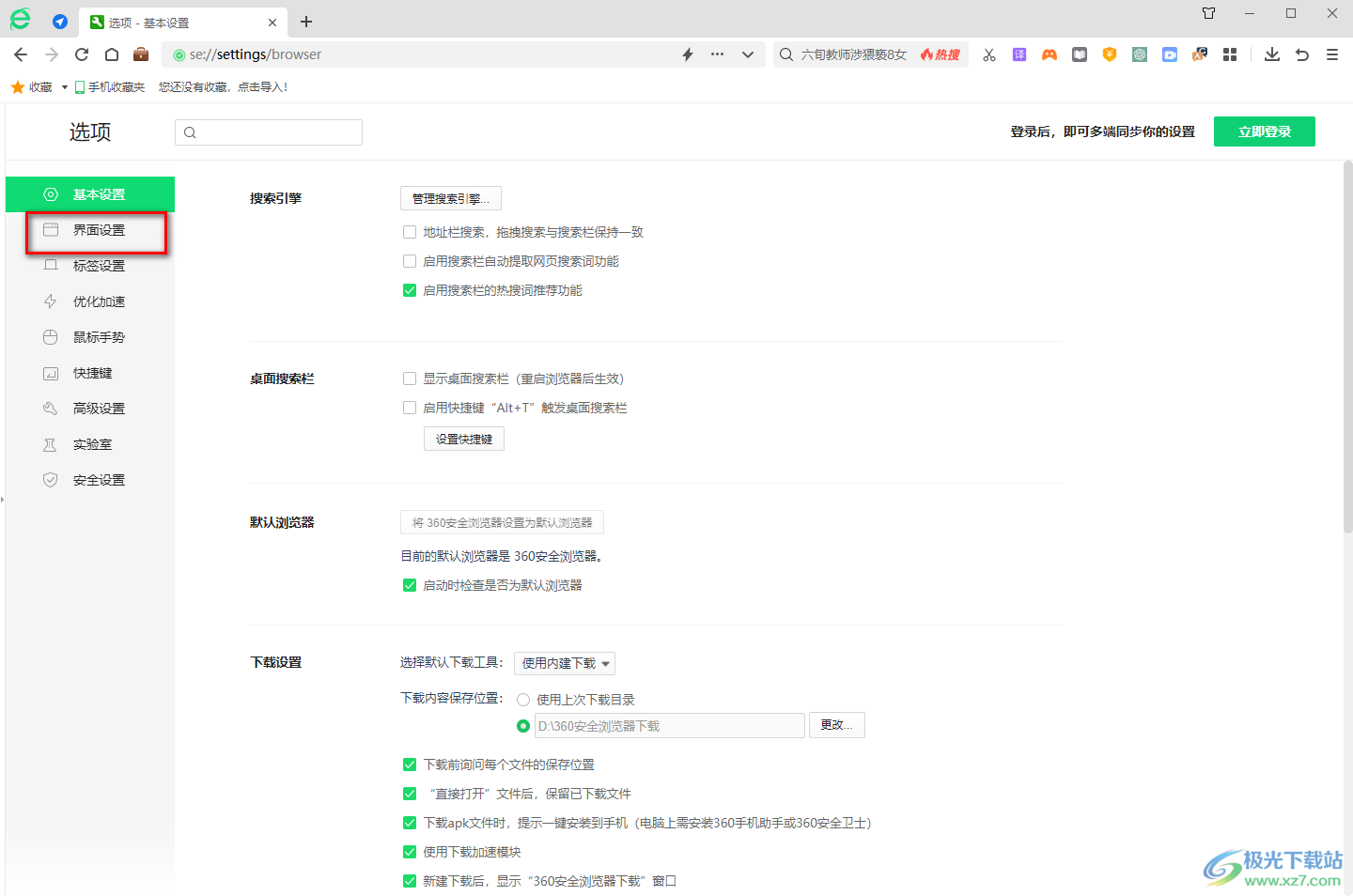
Task: Select 鼠标手势 in sidebar
Action: click(90, 337)
